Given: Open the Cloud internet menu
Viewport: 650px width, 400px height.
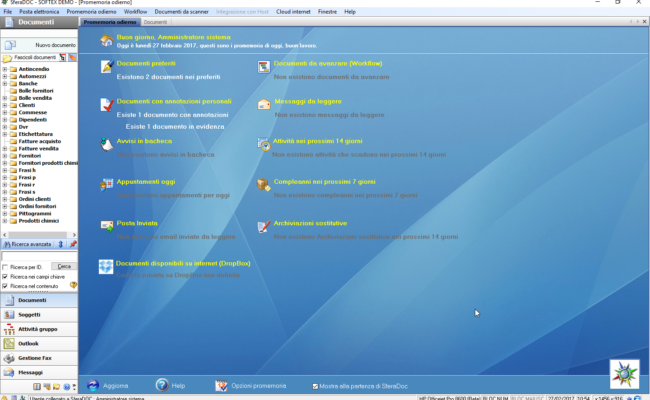Looking at the screenshot, I should tap(293, 12).
